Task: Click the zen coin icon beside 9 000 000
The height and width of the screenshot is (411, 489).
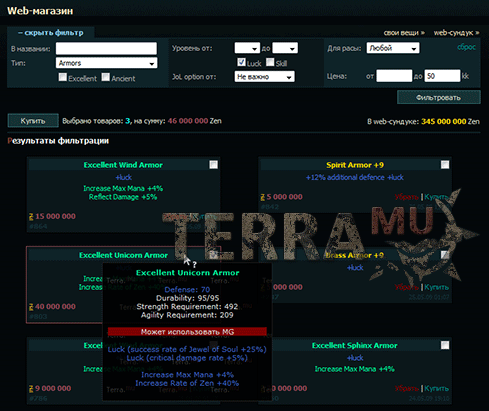Action: click(x=31, y=389)
